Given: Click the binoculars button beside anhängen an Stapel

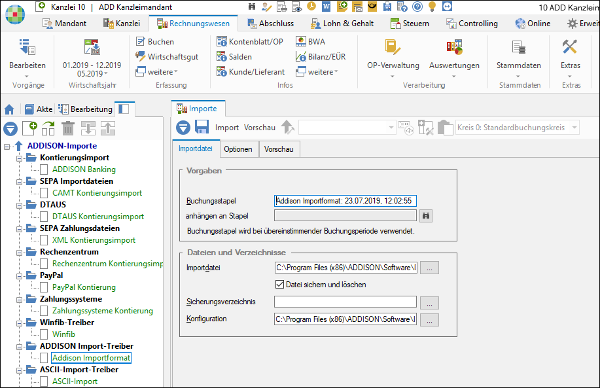Looking at the screenshot, I should click(426, 216).
